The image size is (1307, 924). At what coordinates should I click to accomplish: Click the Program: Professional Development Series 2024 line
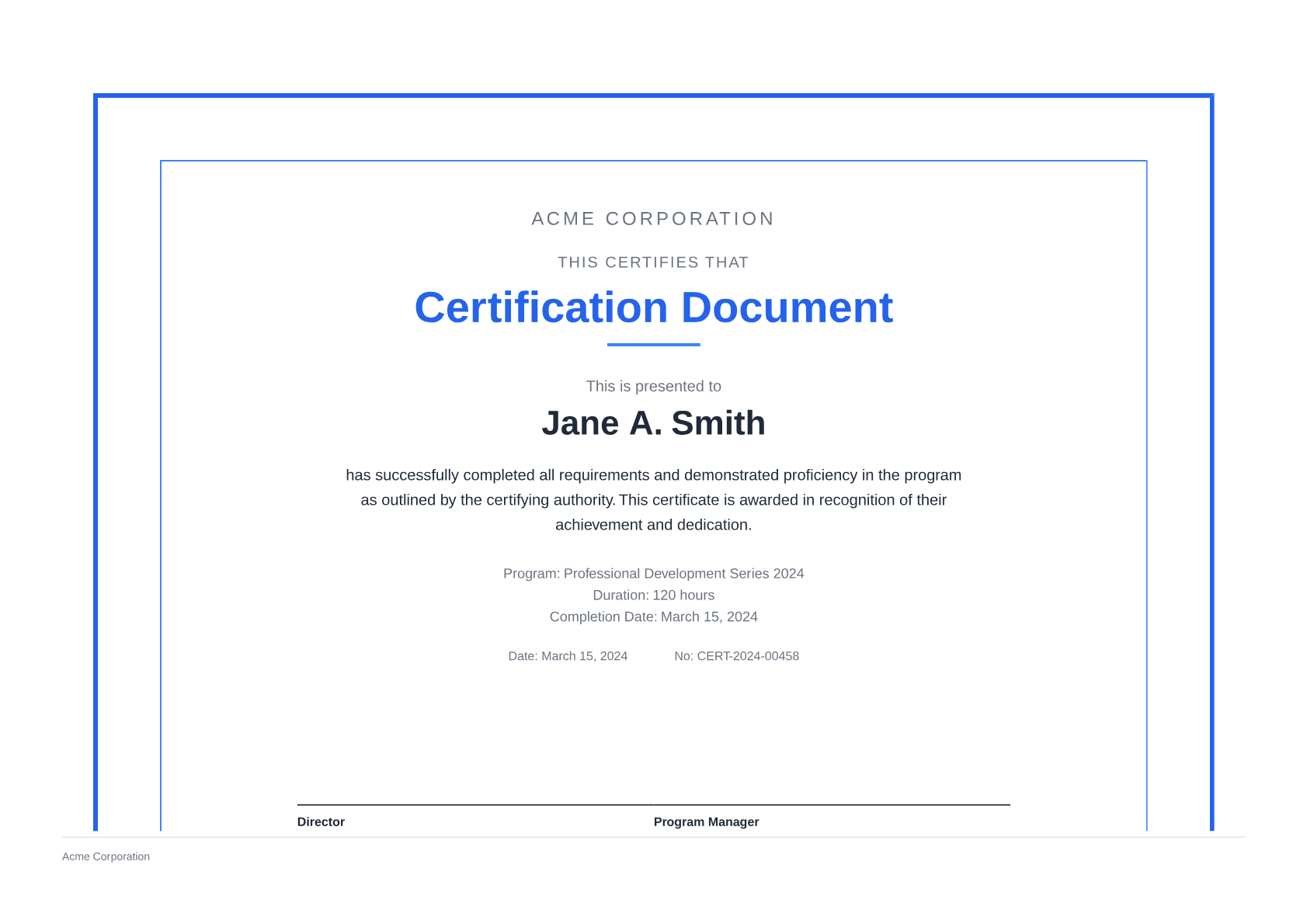pos(653,573)
